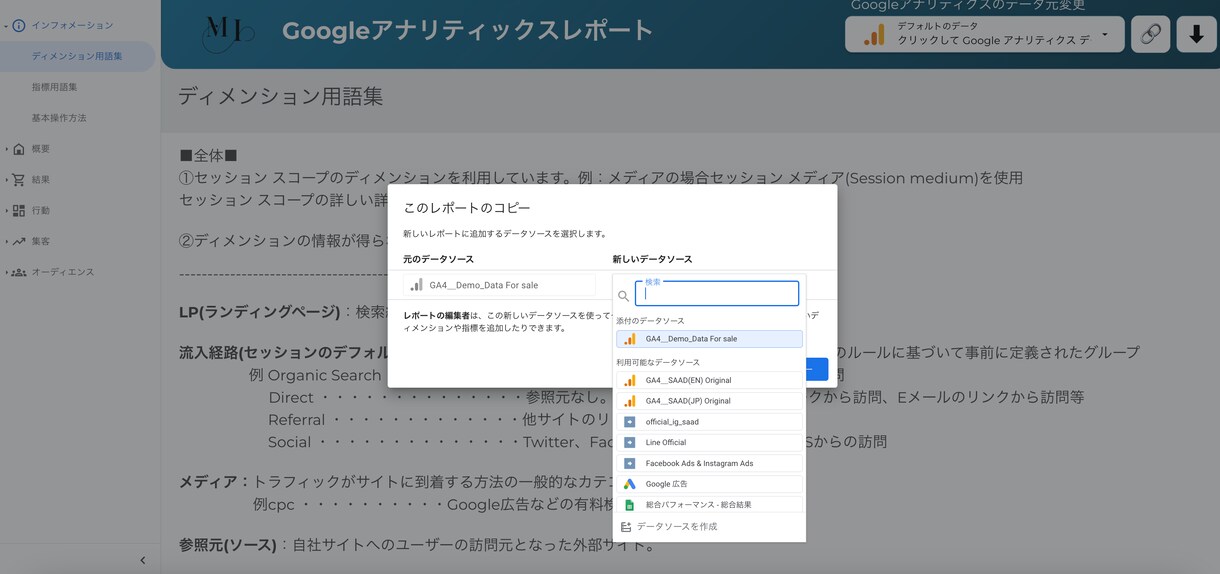Select GA4__Demo_Data For sale under attached data sources
The width and height of the screenshot is (1220, 574).
tap(709, 339)
